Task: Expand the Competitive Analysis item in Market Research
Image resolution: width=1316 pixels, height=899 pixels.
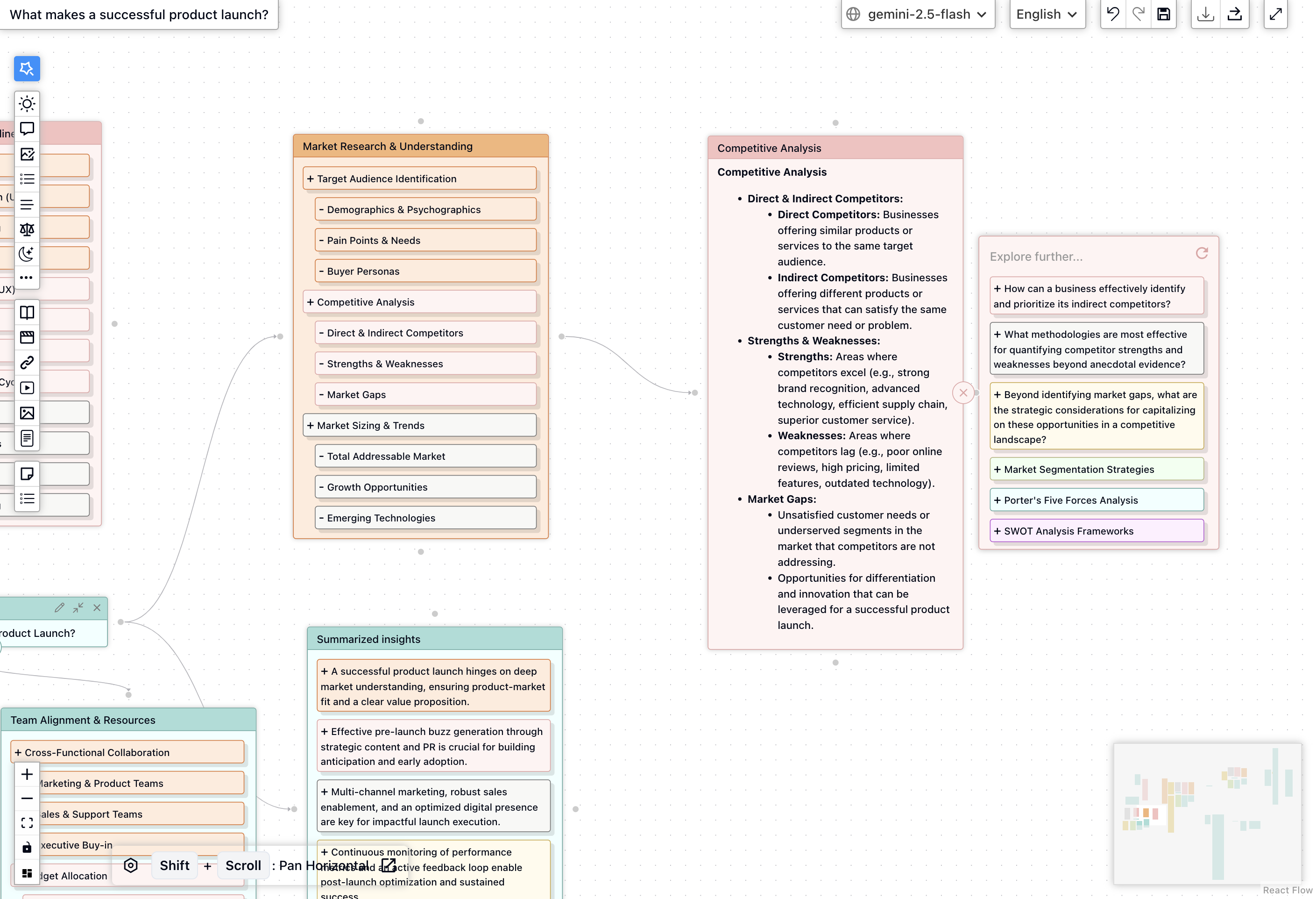Action: (420, 302)
